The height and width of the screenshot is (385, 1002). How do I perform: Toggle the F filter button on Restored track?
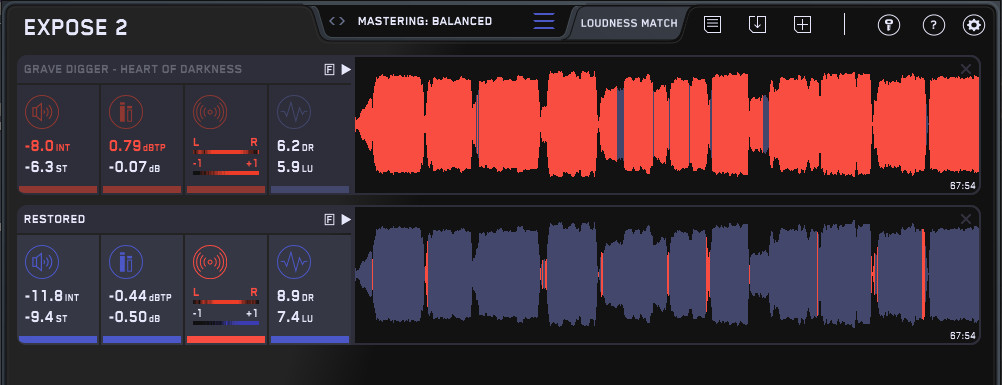(330, 219)
